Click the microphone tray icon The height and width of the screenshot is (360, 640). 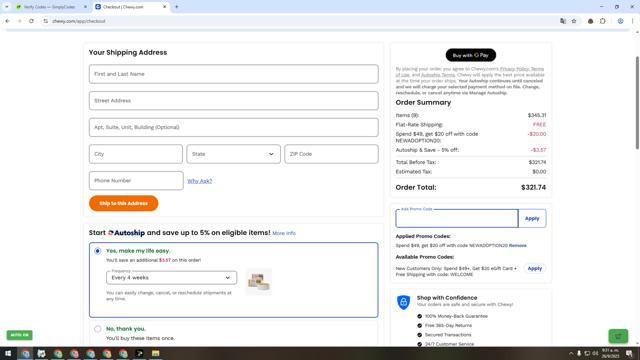[579, 353]
